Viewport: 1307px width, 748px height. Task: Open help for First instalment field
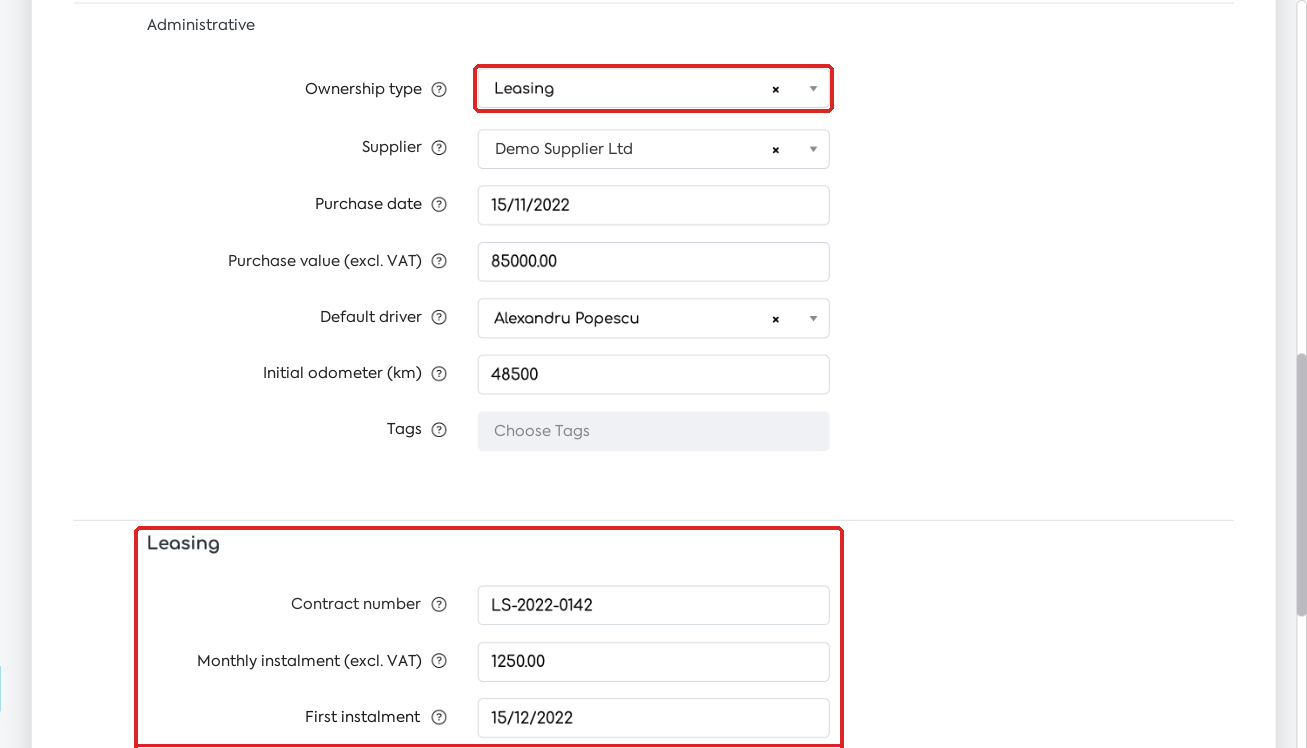[x=439, y=717]
